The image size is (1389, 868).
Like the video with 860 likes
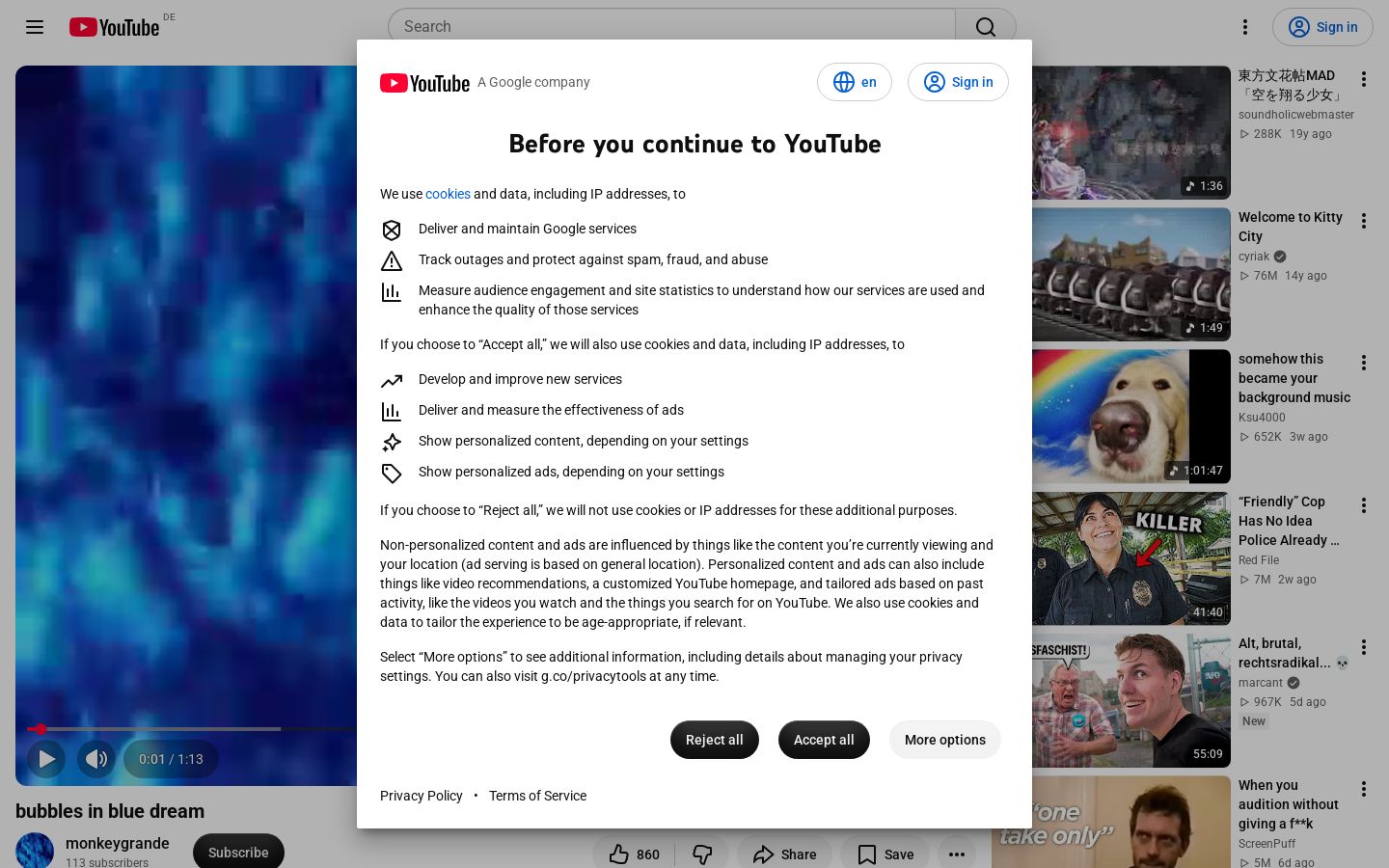click(x=634, y=854)
